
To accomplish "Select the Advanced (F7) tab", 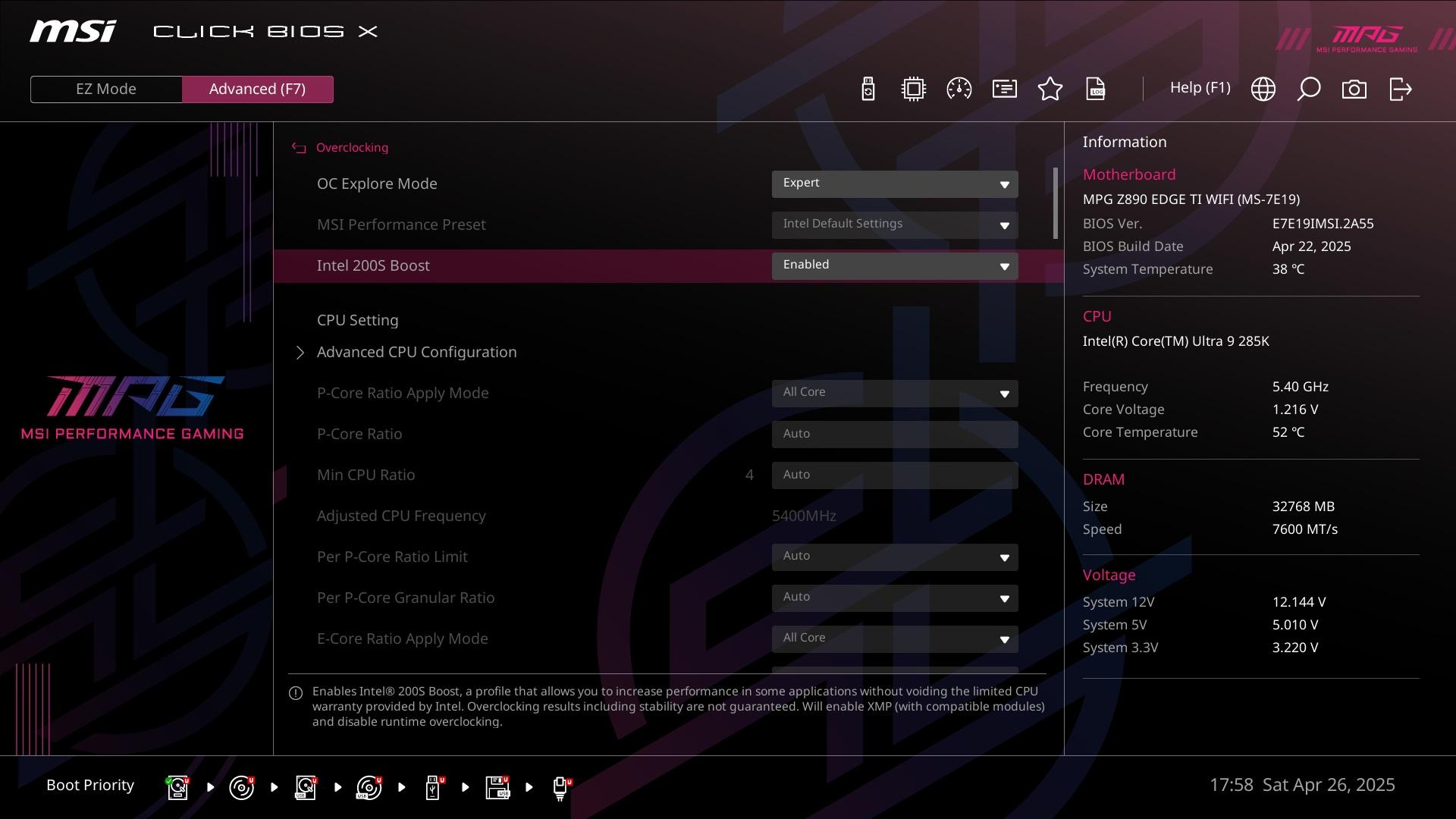I will pos(257,89).
